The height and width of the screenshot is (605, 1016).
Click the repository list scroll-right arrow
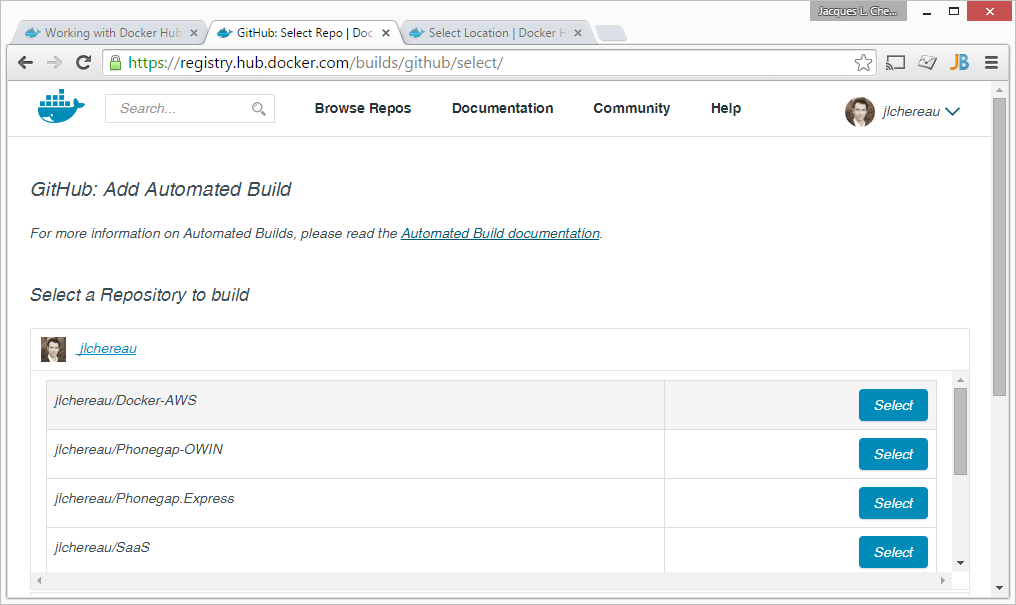point(943,580)
